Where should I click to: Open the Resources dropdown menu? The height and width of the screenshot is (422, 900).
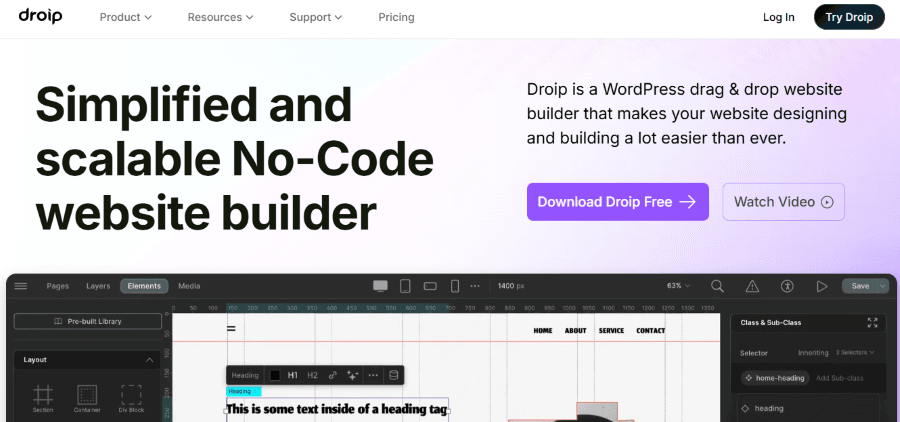tap(220, 17)
